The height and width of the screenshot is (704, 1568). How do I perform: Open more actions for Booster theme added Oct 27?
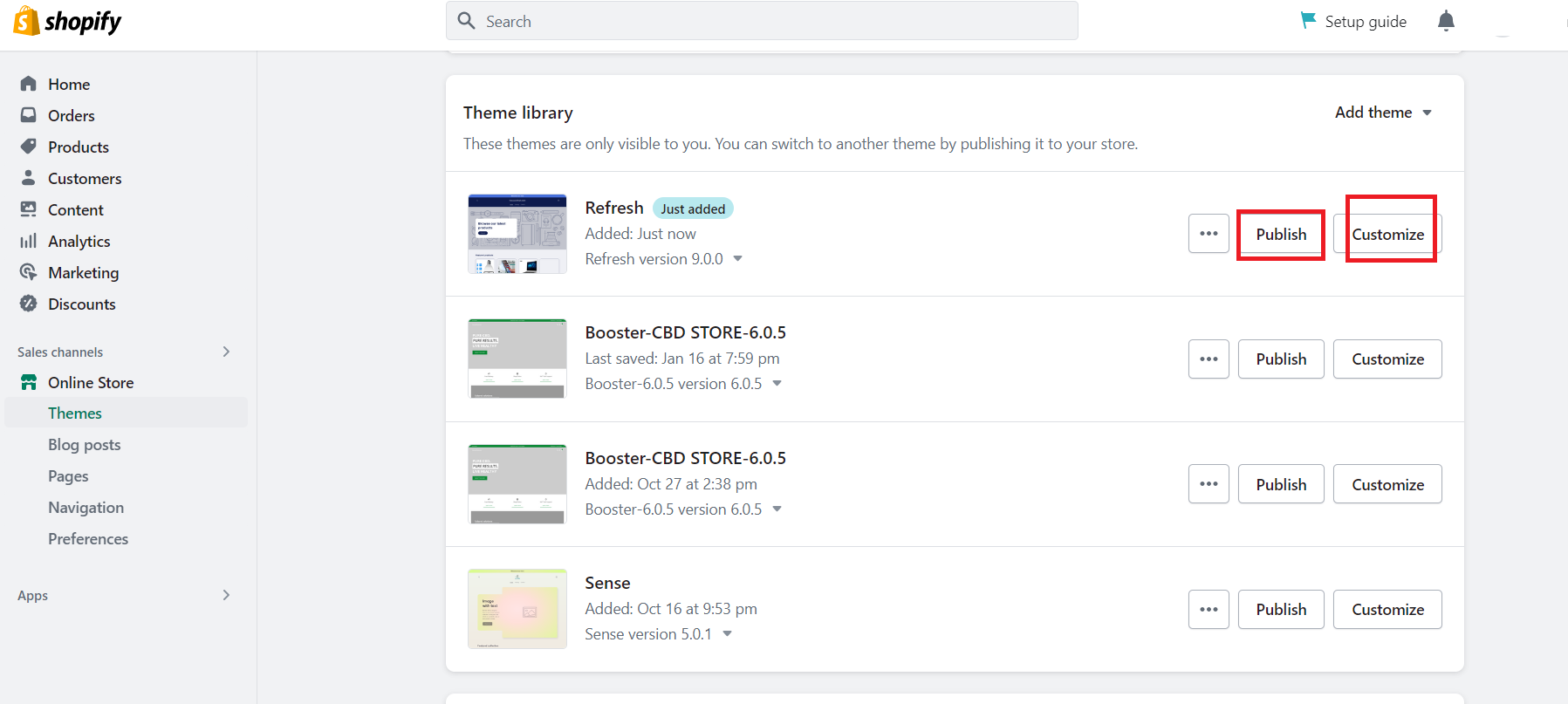1209,484
